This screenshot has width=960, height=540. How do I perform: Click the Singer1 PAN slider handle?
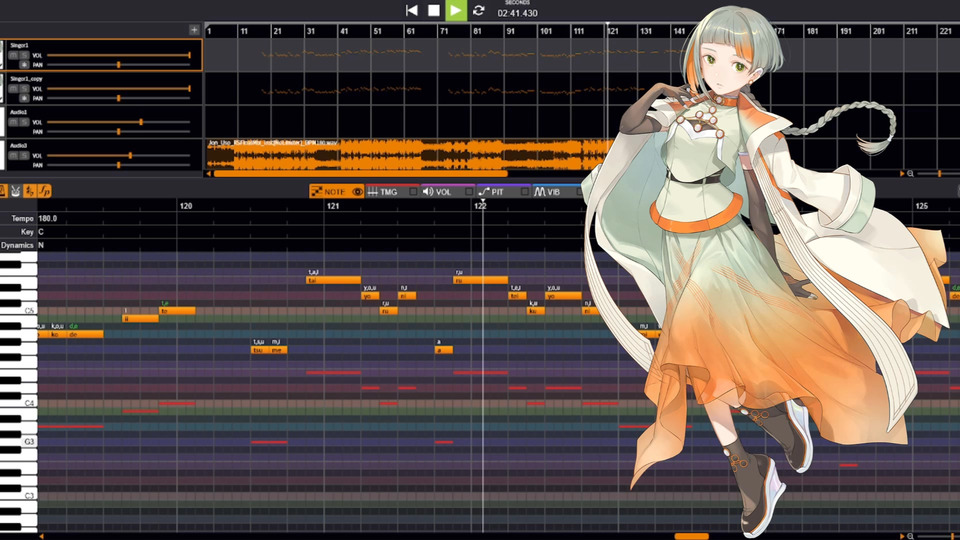[119, 64]
